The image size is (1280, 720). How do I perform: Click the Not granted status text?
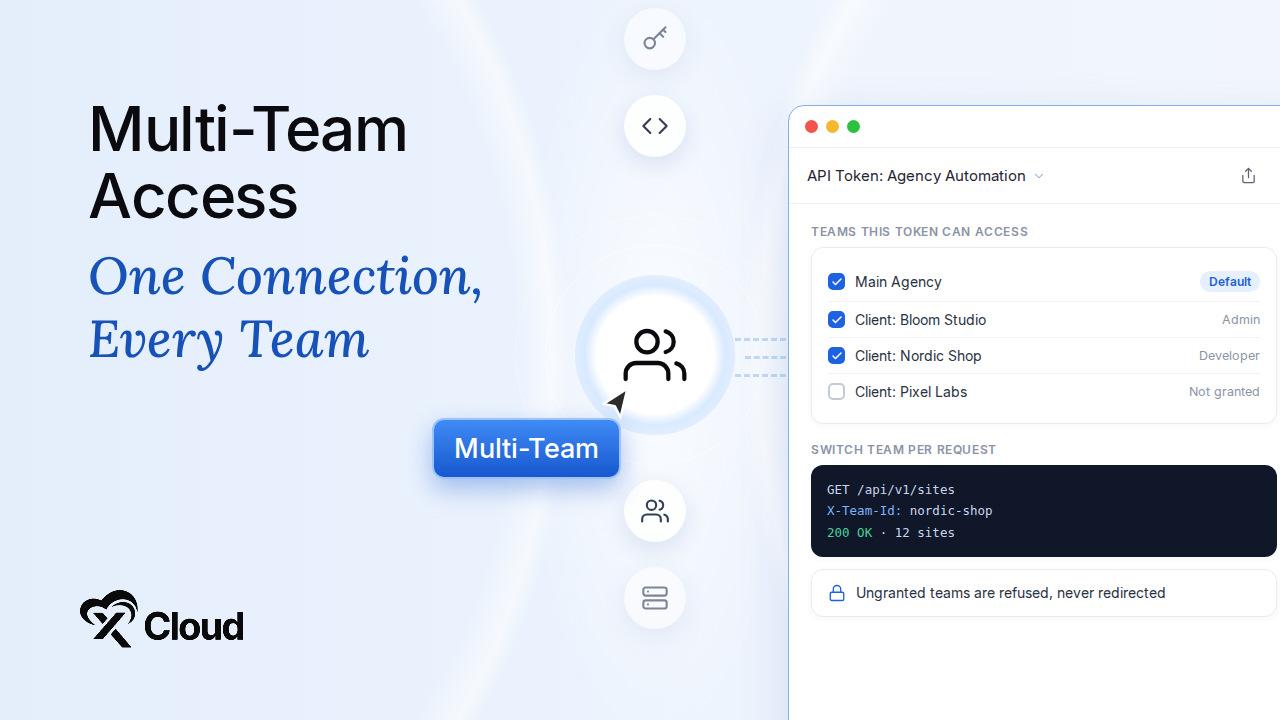point(1224,392)
